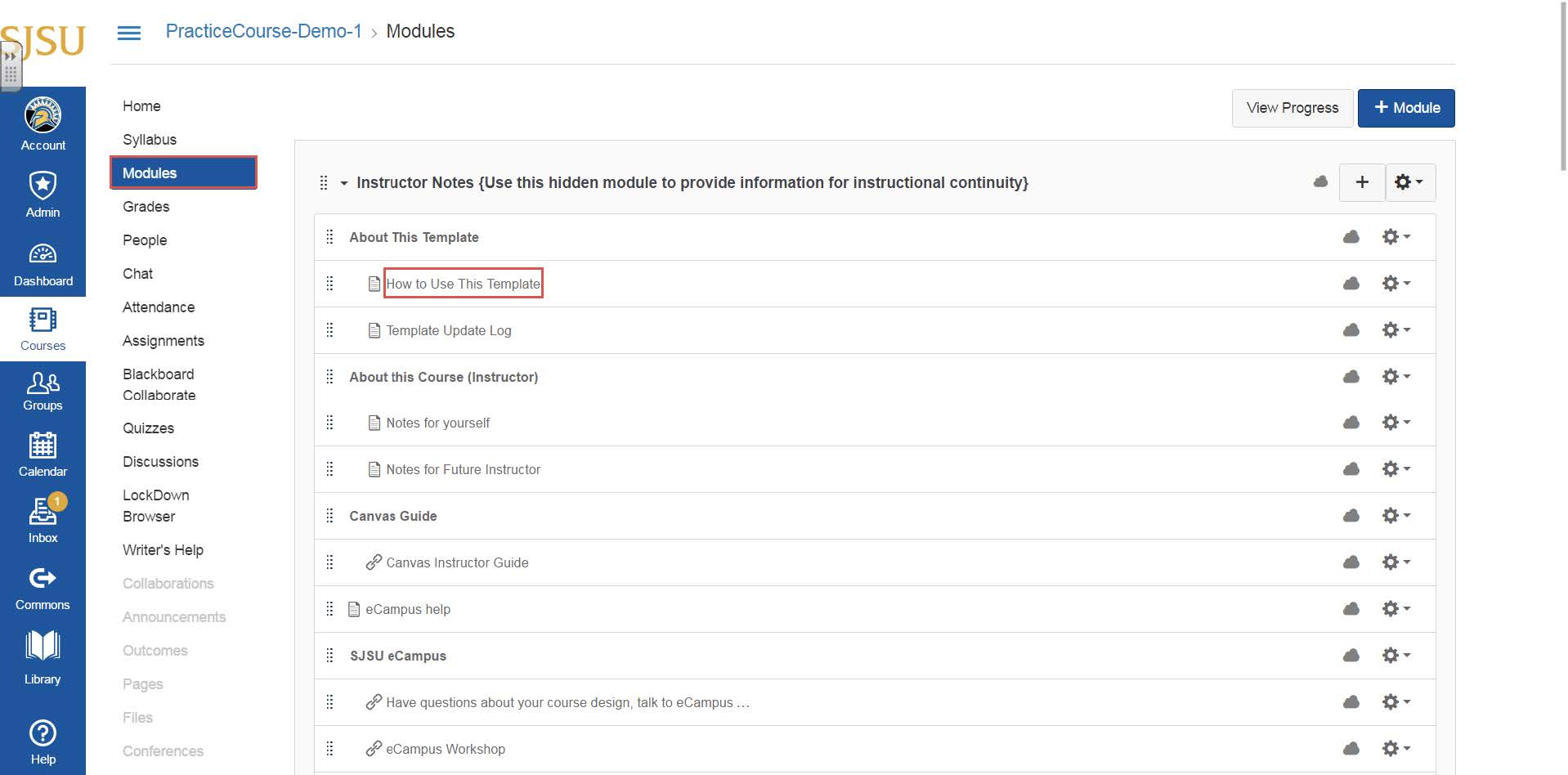
Task: Toggle publish cloud for Canvas Instructor Guide
Action: coord(1351,562)
